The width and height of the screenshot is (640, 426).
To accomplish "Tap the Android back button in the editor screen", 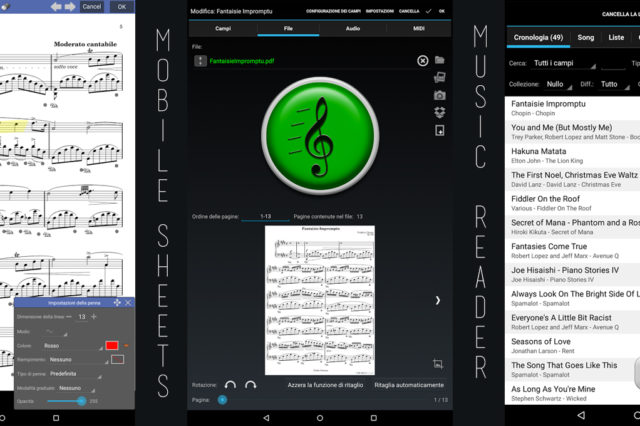I will [266, 418].
